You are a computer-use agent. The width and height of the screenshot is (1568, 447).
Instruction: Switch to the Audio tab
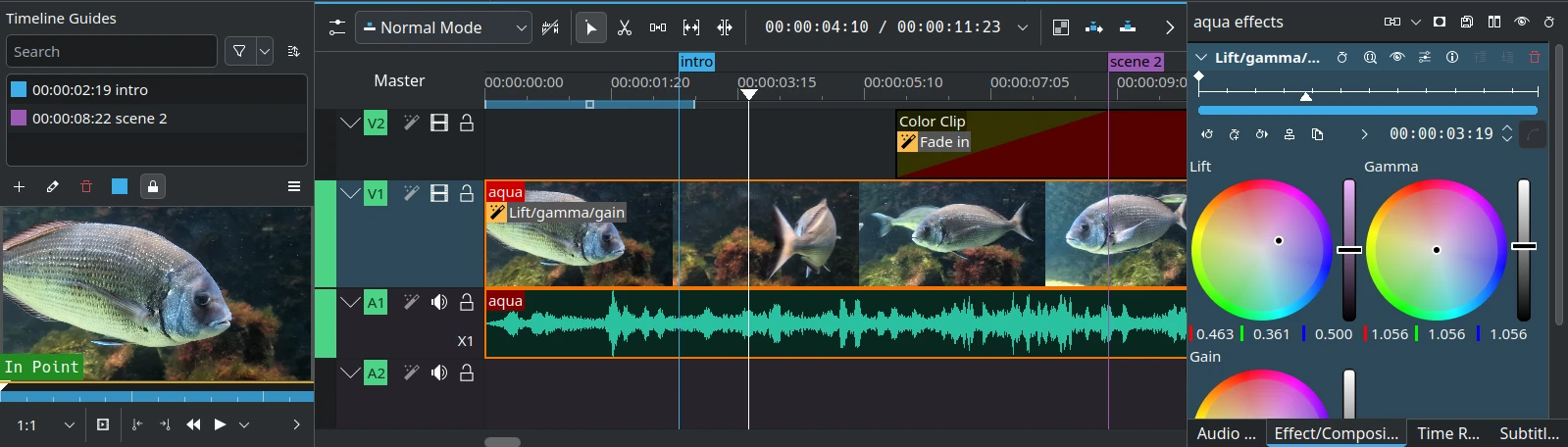click(x=1226, y=433)
